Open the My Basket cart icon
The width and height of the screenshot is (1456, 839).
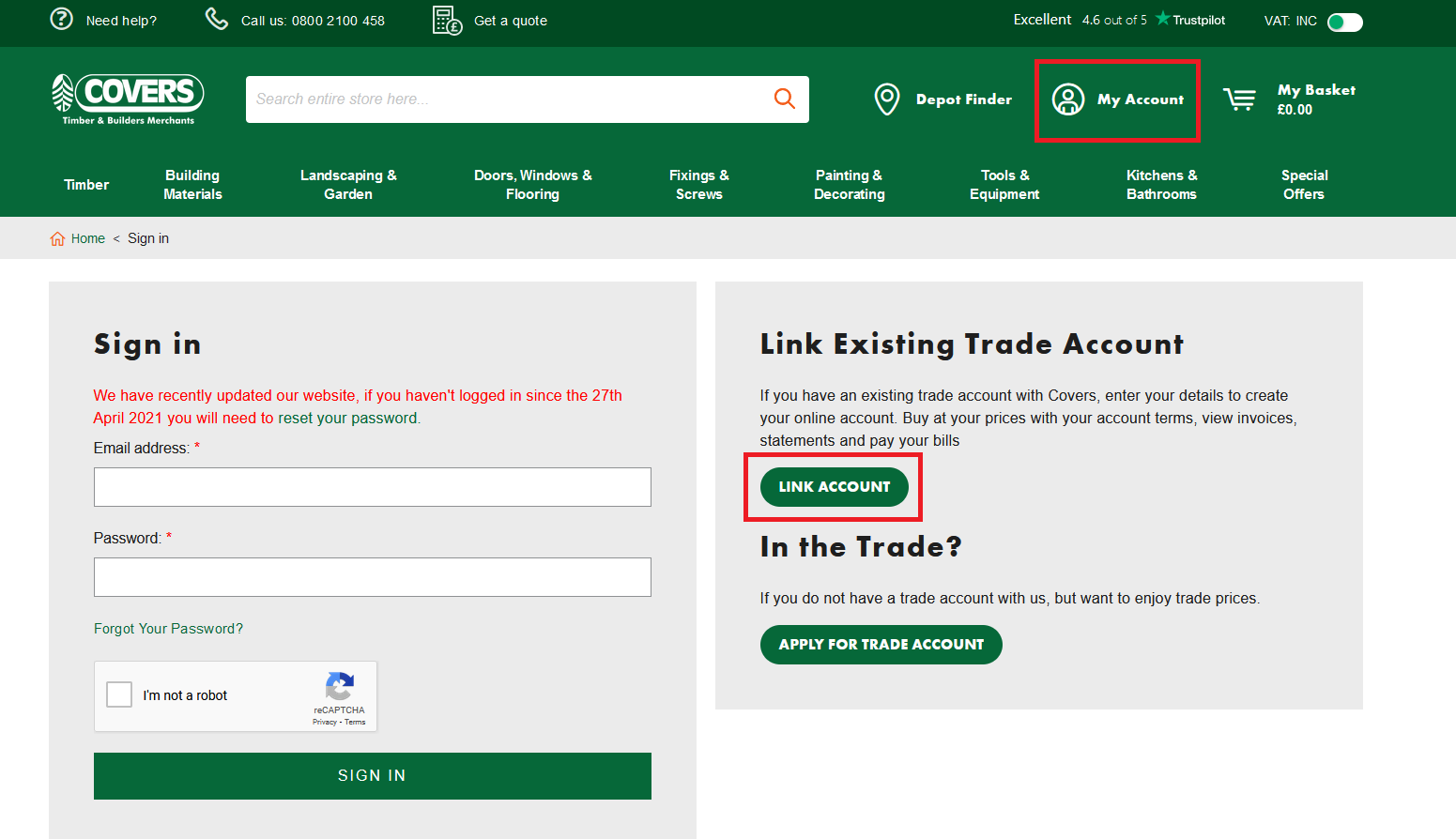point(1239,99)
